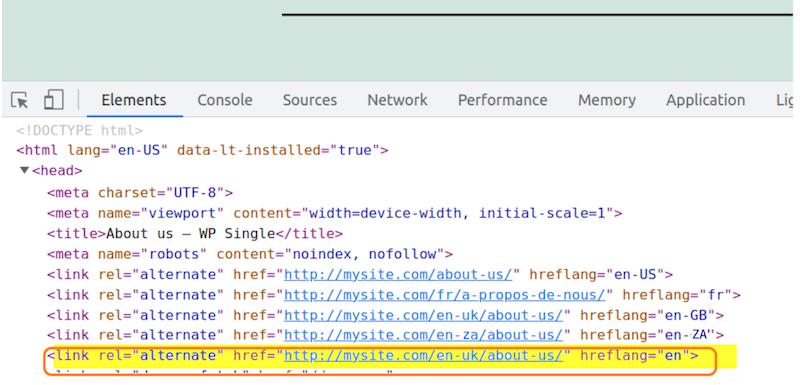Viewport: 800px width, 385px height.
Task: Follow the fr a-propos-de-nous link
Action: (x=444, y=295)
